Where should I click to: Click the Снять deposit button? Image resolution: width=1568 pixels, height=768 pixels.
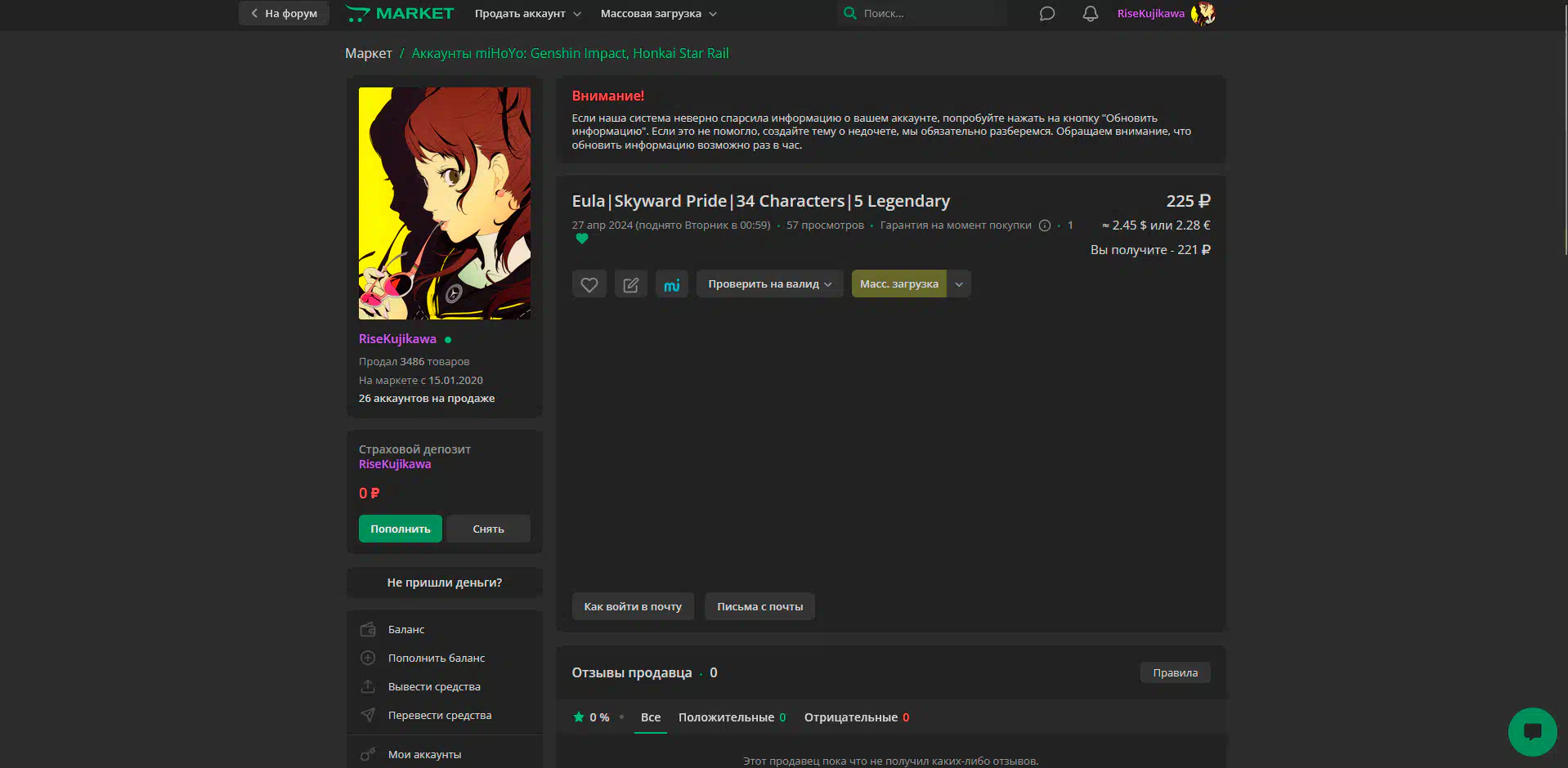point(488,529)
